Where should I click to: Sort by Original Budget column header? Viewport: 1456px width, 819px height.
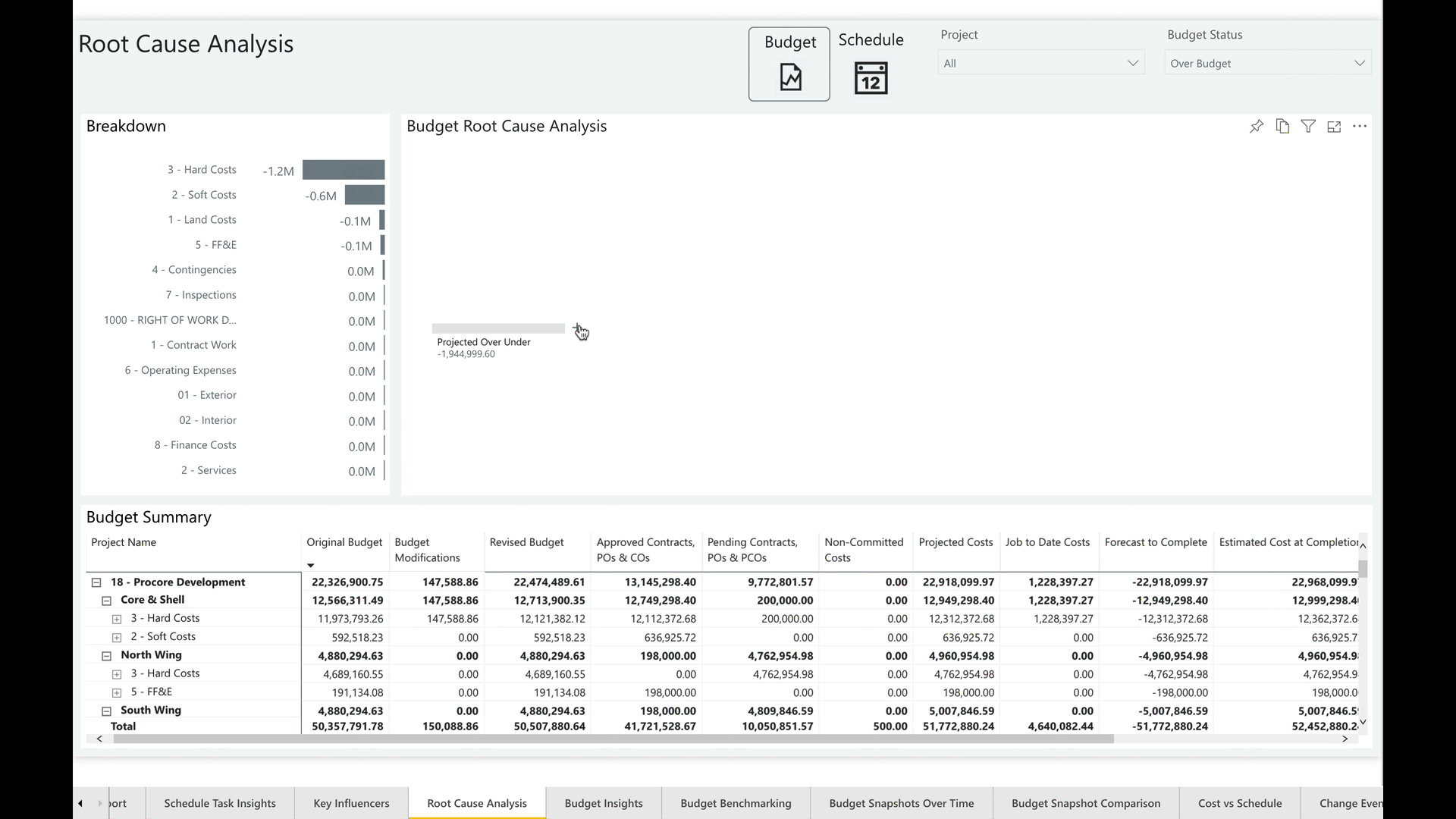344,542
